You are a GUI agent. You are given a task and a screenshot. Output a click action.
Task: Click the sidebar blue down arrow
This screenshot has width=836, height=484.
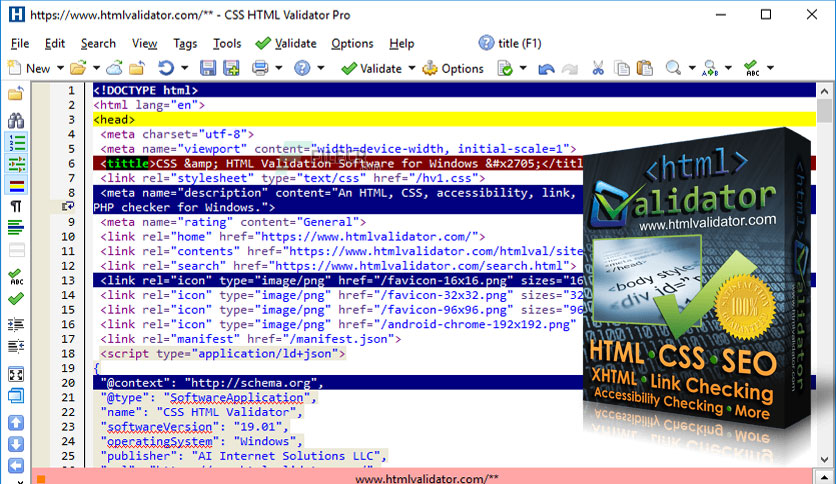click(16, 444)
